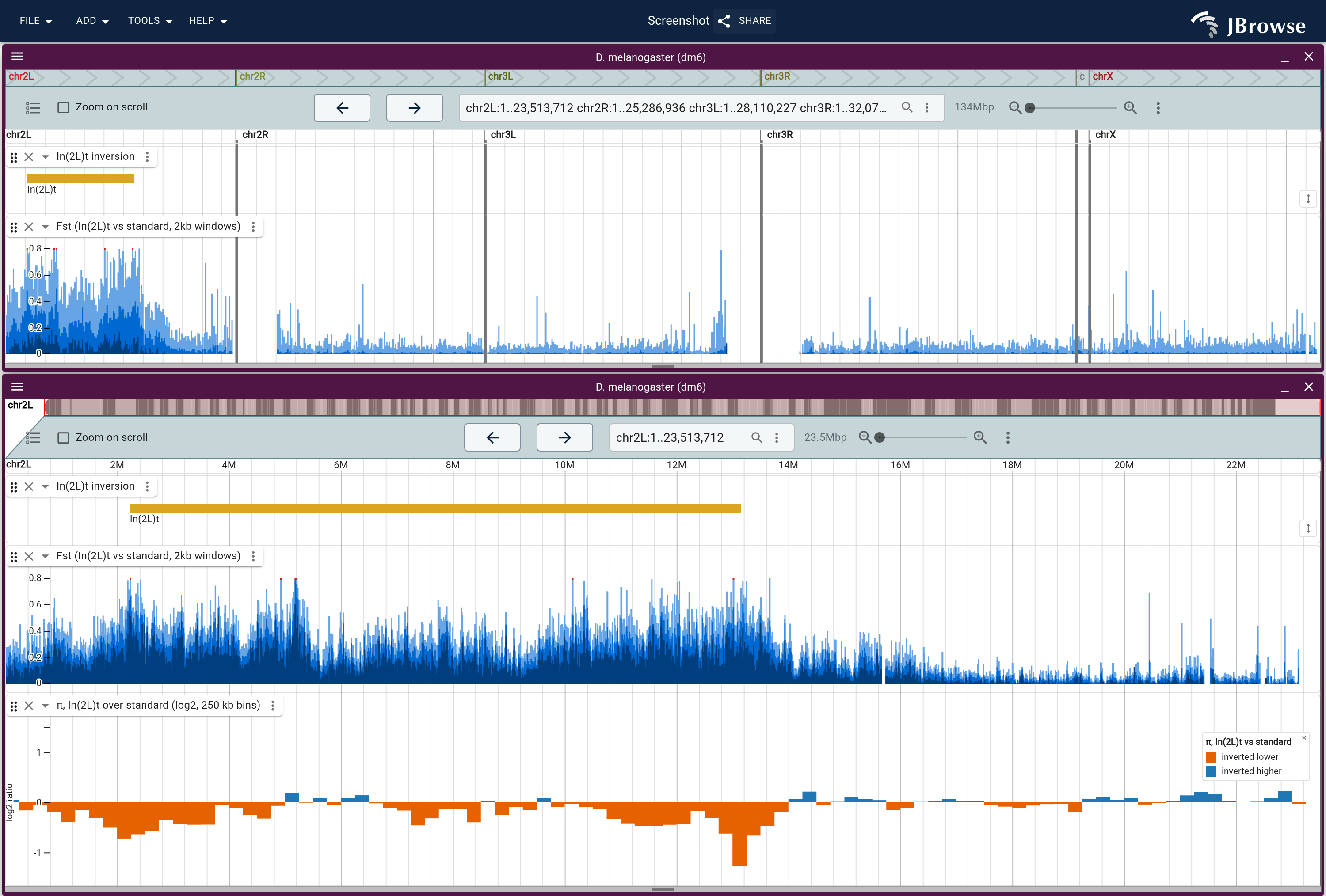The image size is (1326, 896).
Task: Zoom out using magnifier in upper view
Action: [x=1015, y=108]
